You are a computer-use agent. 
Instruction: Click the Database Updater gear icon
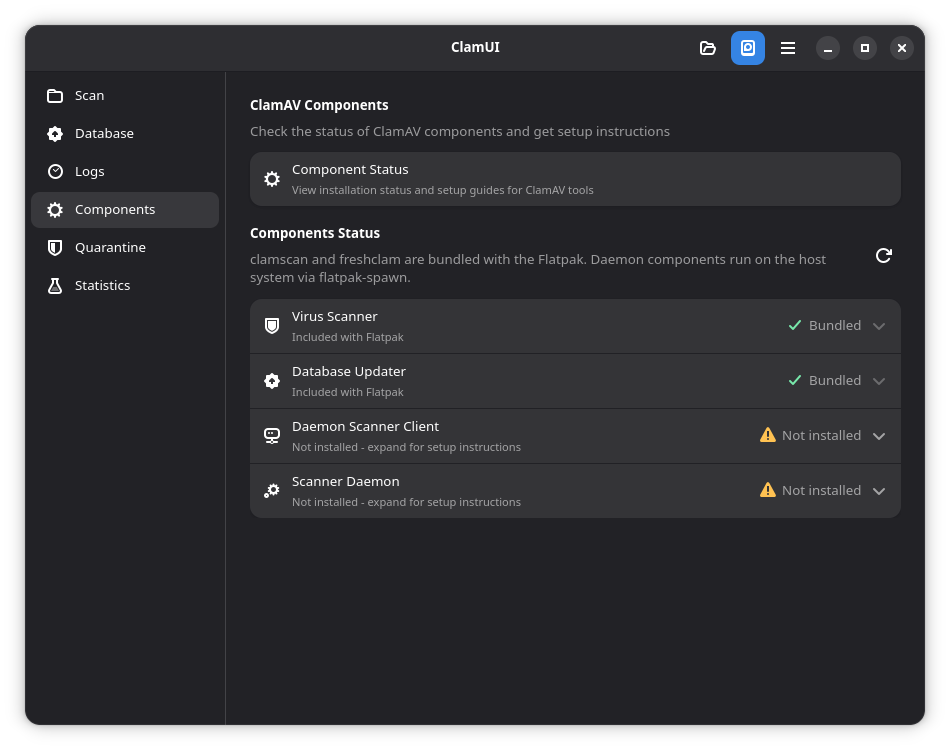272,381
